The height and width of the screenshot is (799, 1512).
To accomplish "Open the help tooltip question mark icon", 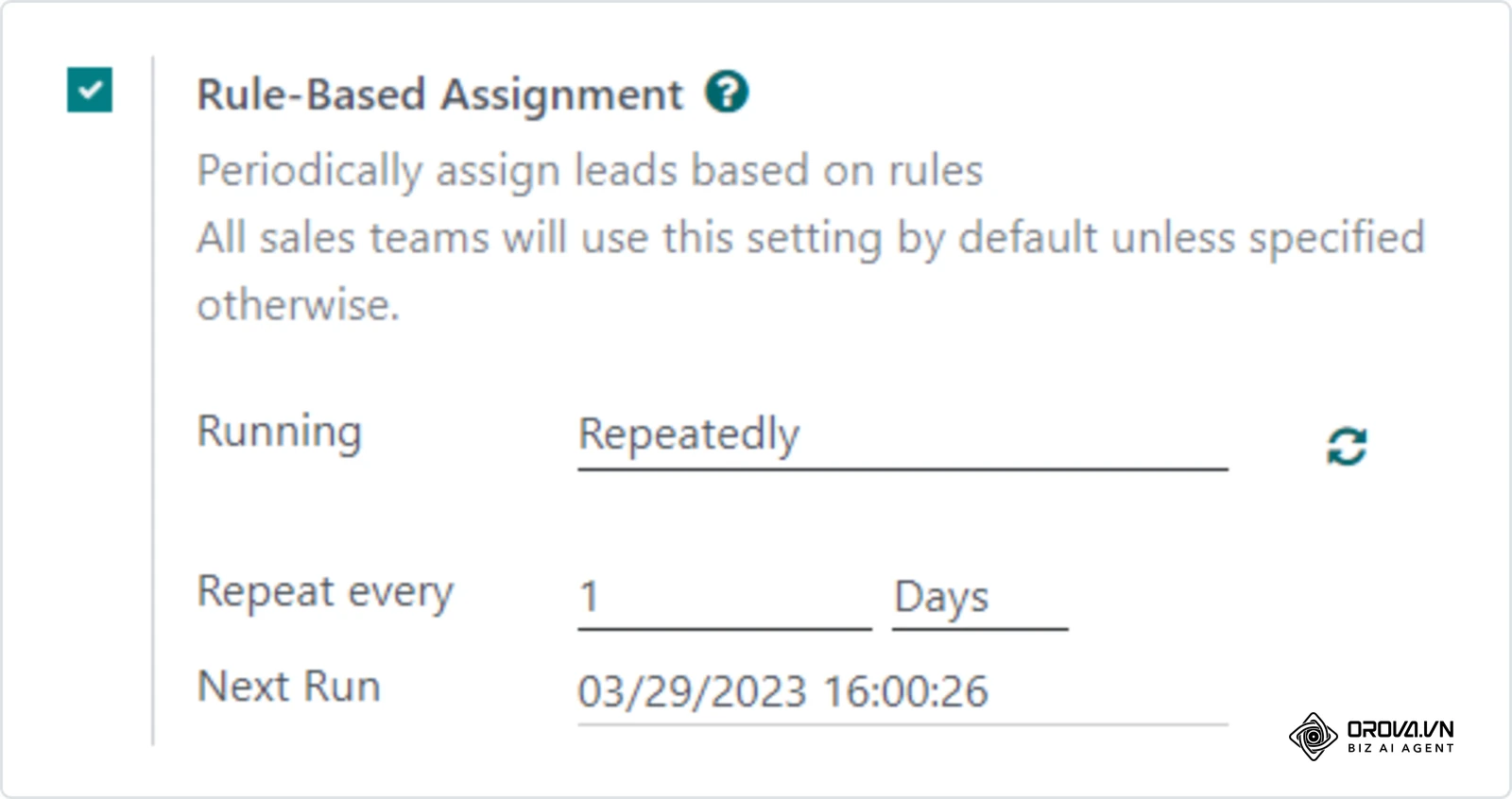I will 727,93.
